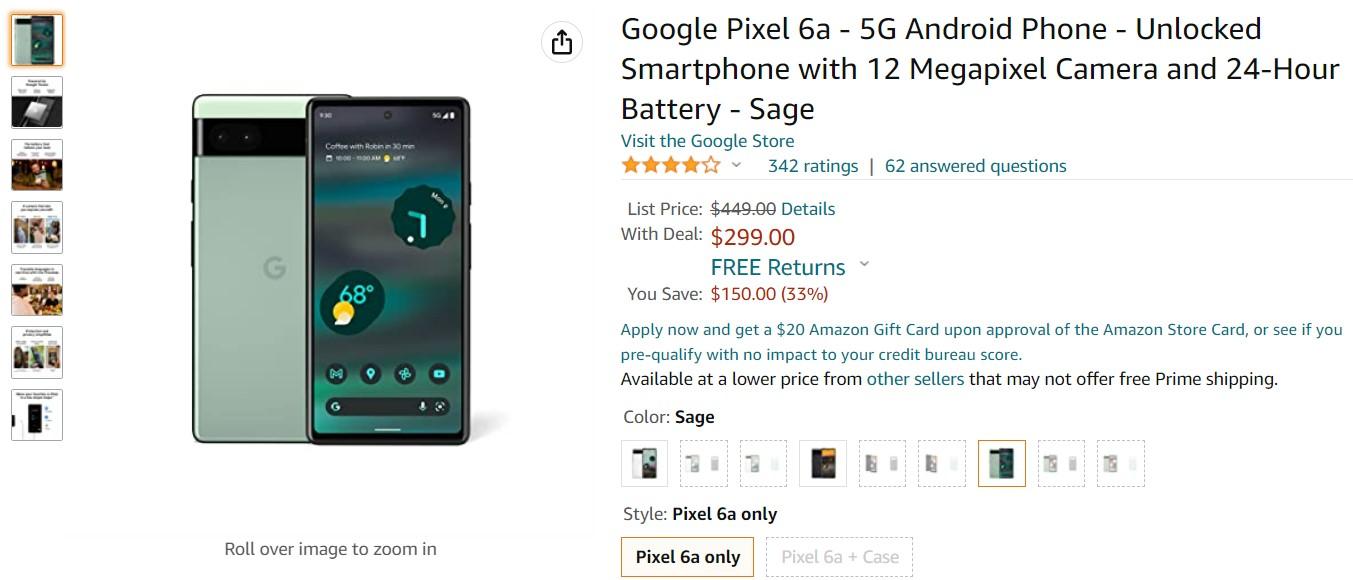Viewport: 1353px width, 580px height.
Task: View the 62 answered questions
Action: point(975,166)
